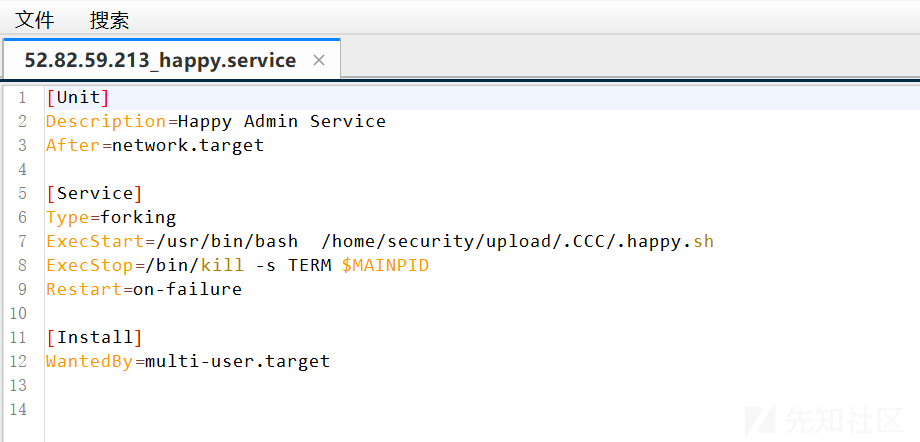The width and height of the screenshot is (920, 442).
Task: Click line number 7 in gutter
Action: [x=22, y=241]
